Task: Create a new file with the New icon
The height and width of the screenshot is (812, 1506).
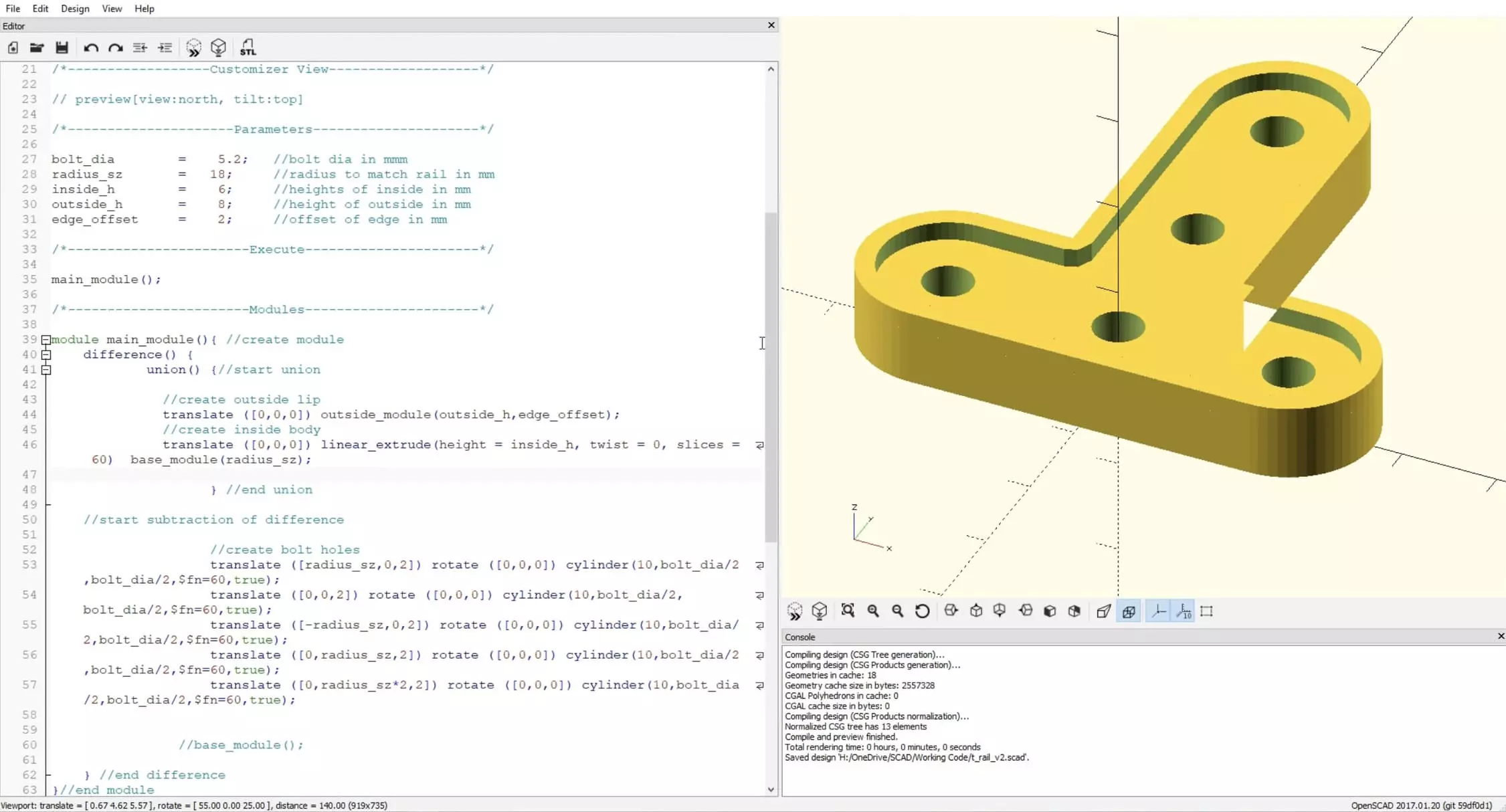Action: [x=13, y=47]
